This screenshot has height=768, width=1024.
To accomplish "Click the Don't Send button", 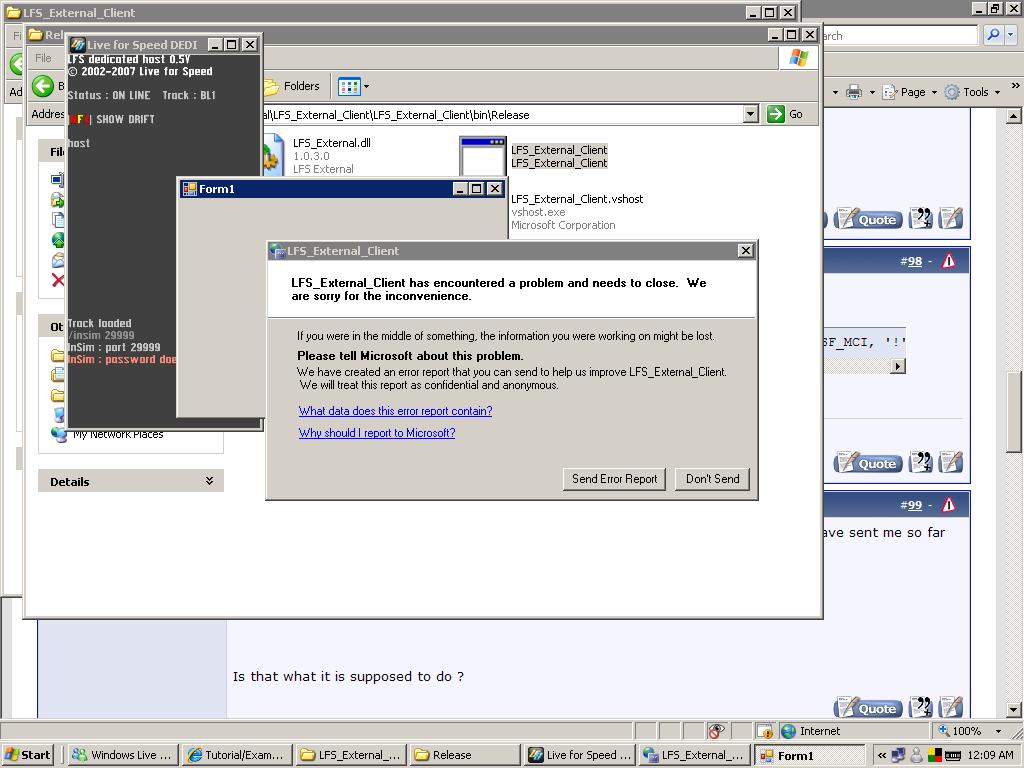I will [x=712, y=479].
